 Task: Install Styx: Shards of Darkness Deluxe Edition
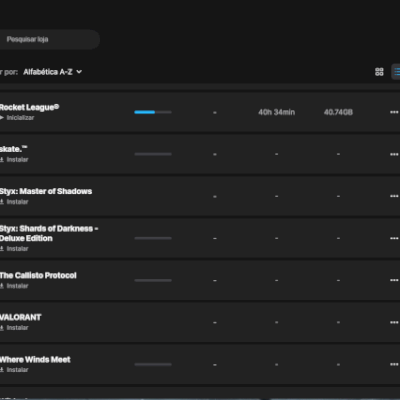(14, 249)
